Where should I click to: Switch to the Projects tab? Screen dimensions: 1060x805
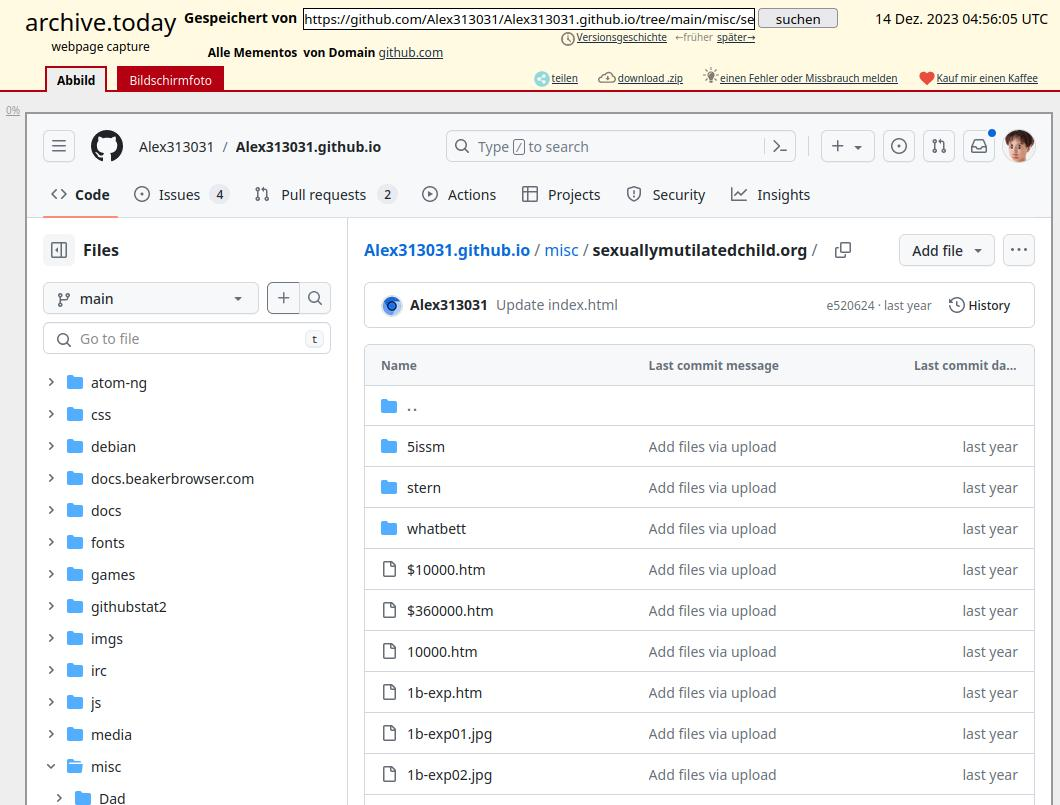pos(561,195)
